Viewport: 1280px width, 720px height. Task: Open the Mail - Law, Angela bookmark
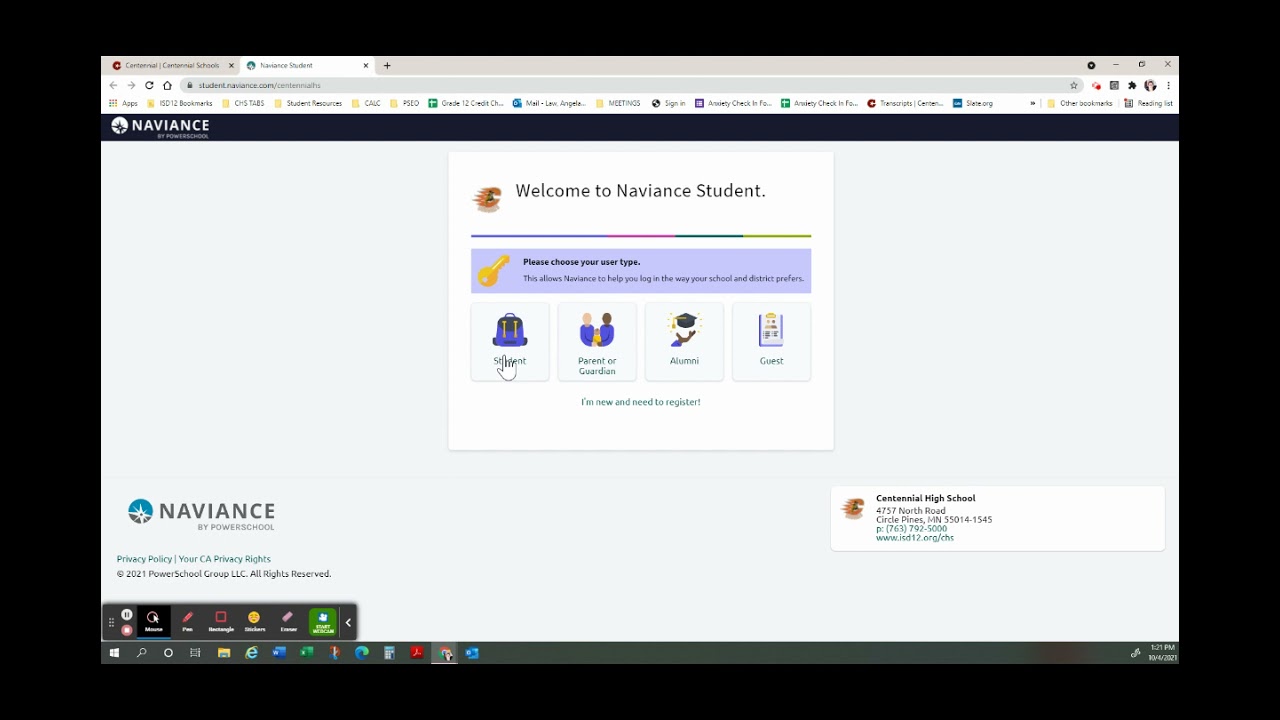click(549, 103)
